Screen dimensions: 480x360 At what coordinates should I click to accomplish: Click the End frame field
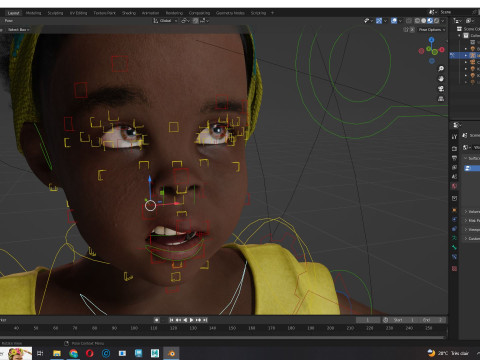click(x=432, y=320)
